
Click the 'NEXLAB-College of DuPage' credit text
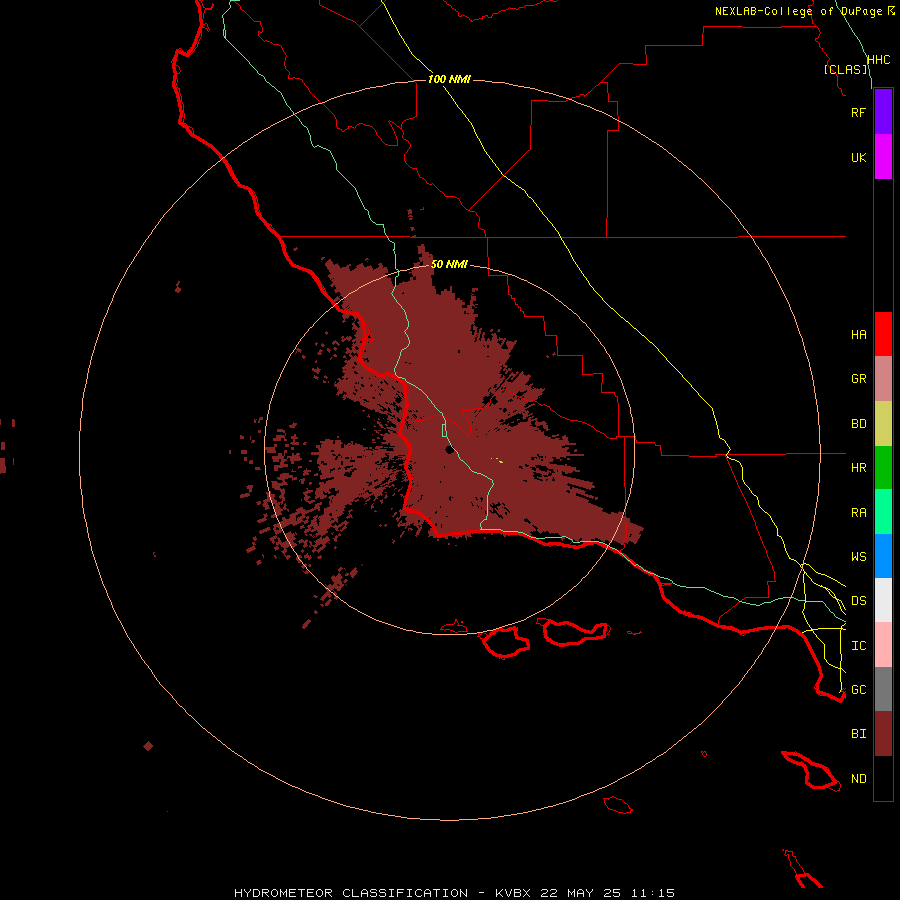[x=798, y=11]
